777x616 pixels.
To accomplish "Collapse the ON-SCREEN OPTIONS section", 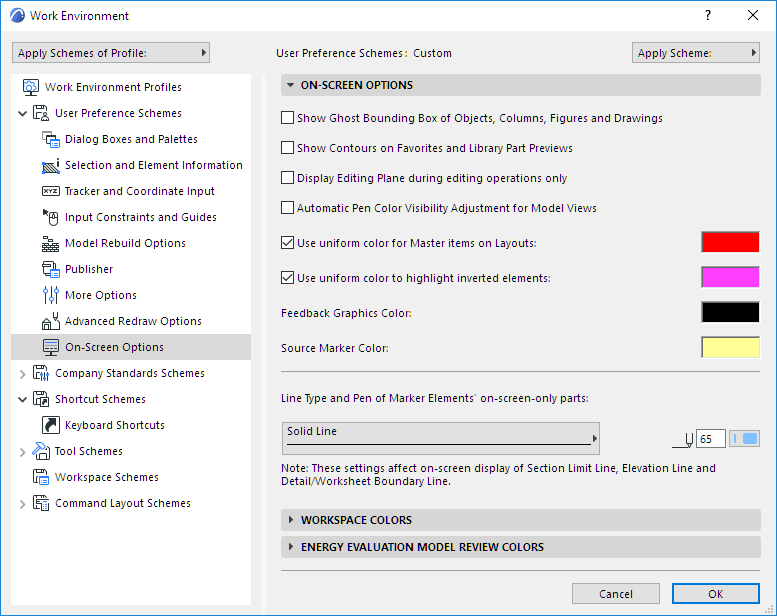I will 290,85.
